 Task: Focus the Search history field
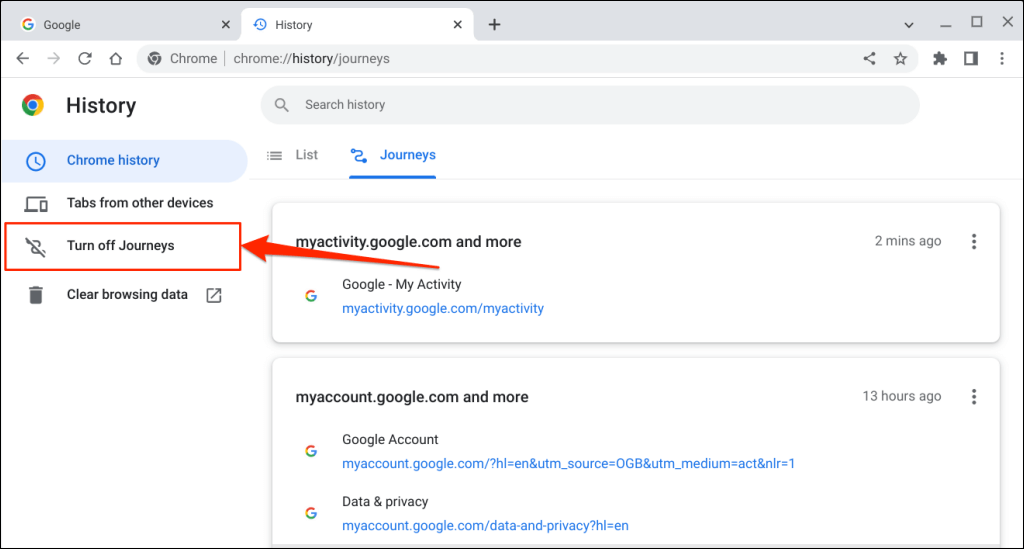point(590,105)
